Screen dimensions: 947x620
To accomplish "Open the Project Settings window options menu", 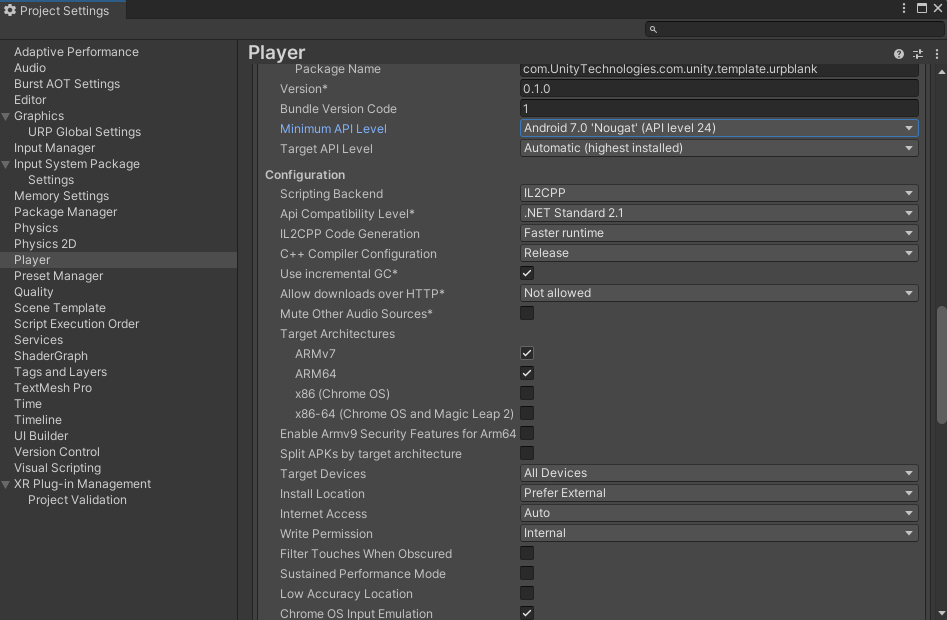I will (x=904, y=8).
